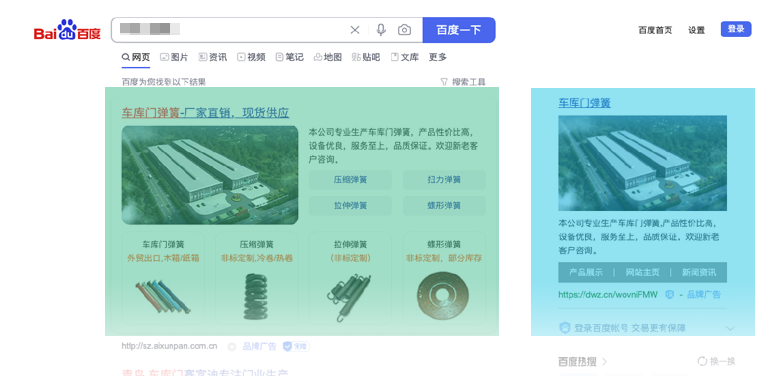Click the top 压缩弹簧 tag button
This screenshot has width=778, height=376.
coord(350,180)
